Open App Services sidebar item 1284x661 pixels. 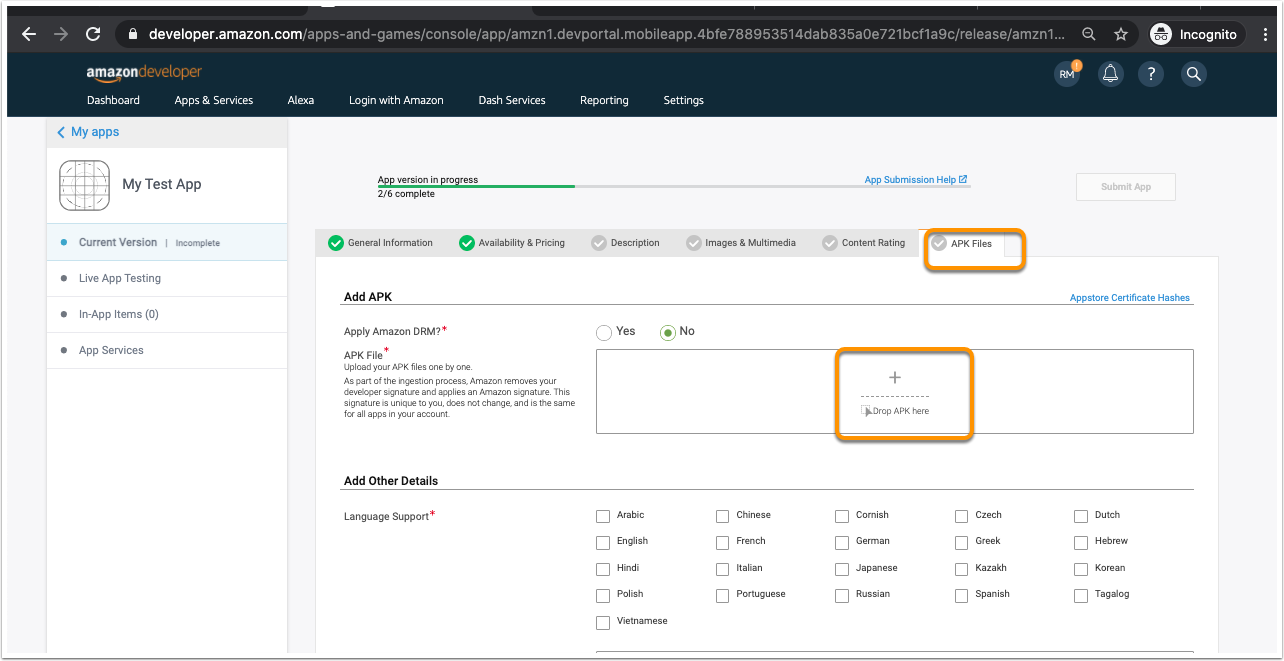tap(167, 350)
